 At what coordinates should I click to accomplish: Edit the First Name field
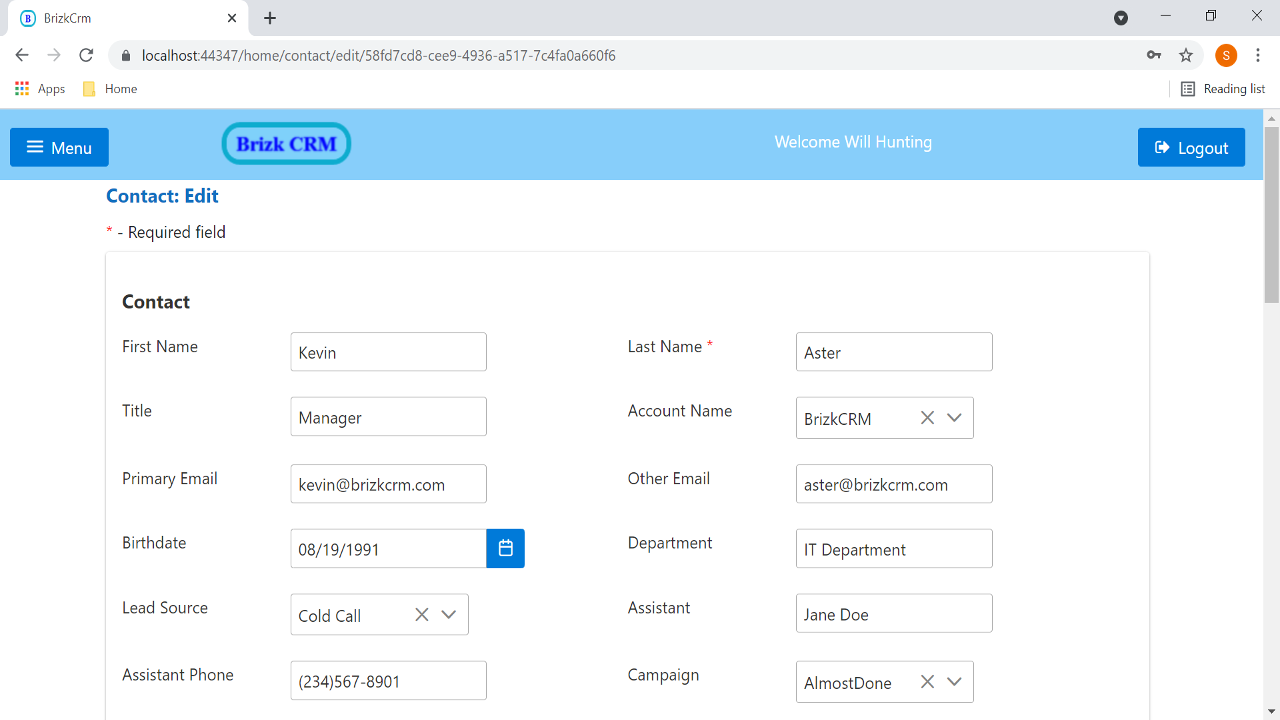389,352
